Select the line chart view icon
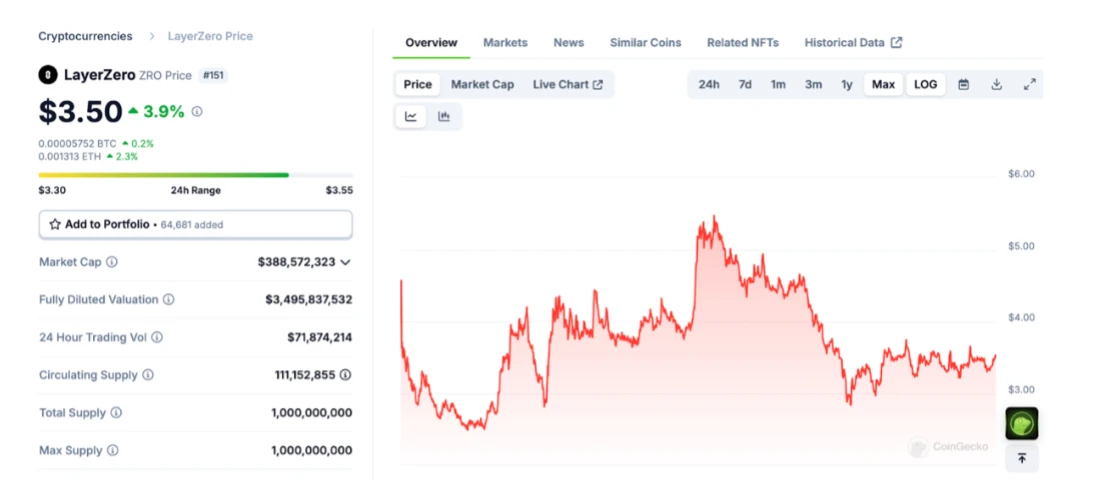Screen dimensions: 1100x480 pyautogui.click(x=411, y=117)
